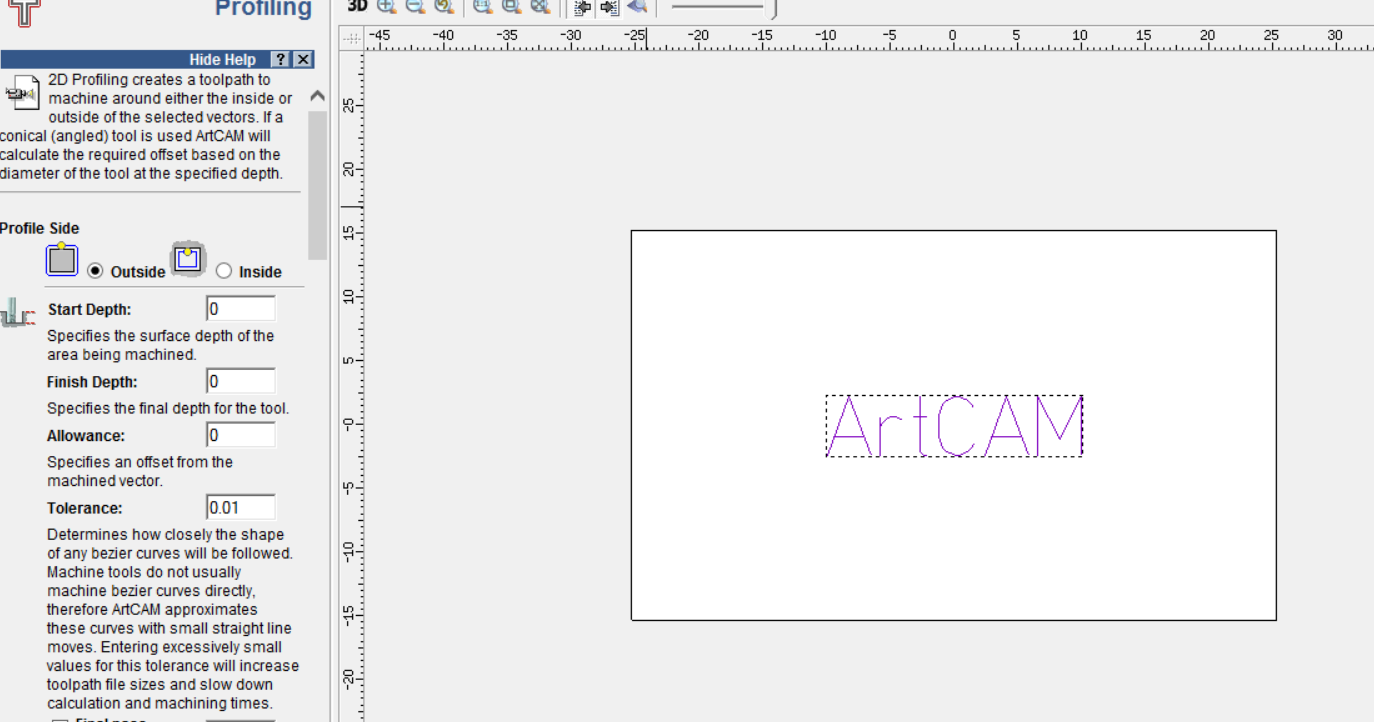
Task: Click the Hide Help link
Action: (x=222, y=60)
